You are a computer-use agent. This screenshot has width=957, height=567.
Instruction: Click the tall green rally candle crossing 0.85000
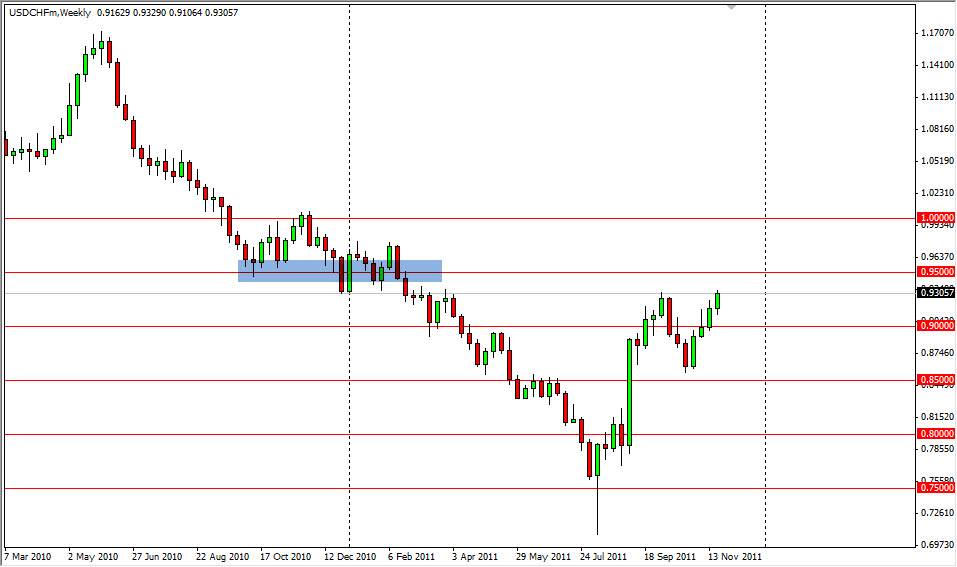630,390
